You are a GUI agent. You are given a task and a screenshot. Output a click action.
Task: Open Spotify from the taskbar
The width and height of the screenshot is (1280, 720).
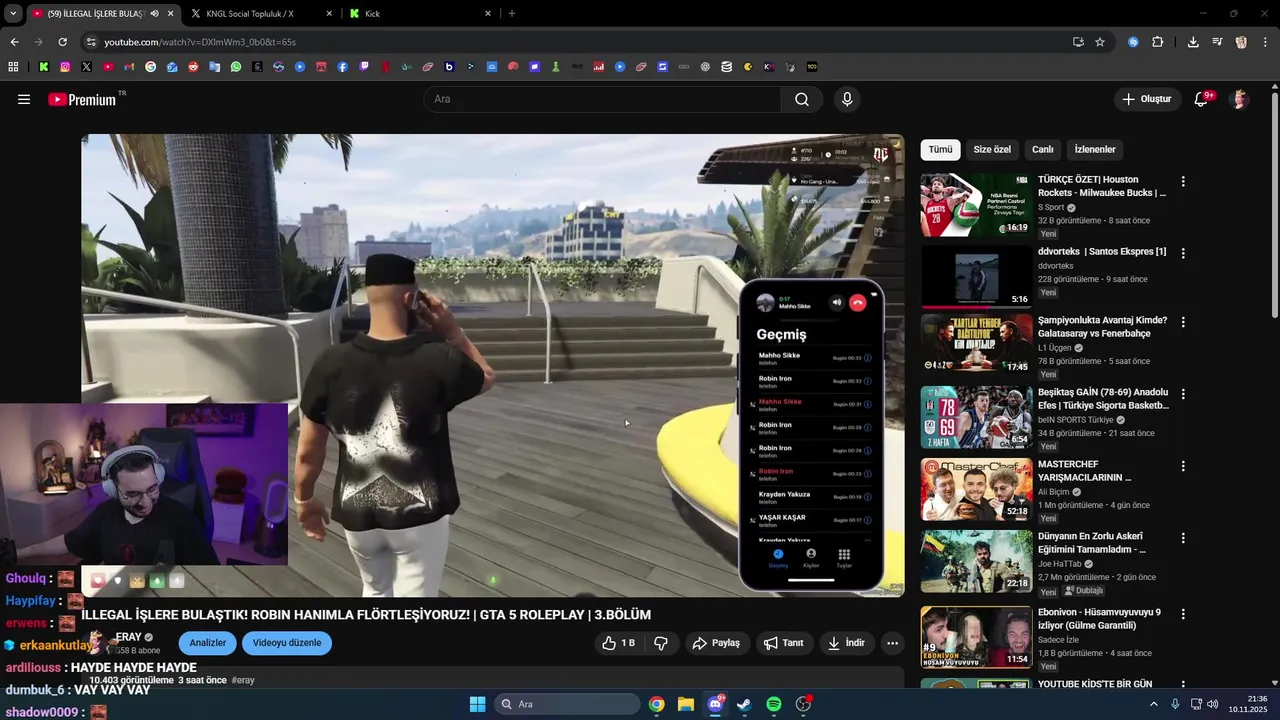(x=774, y=704)
